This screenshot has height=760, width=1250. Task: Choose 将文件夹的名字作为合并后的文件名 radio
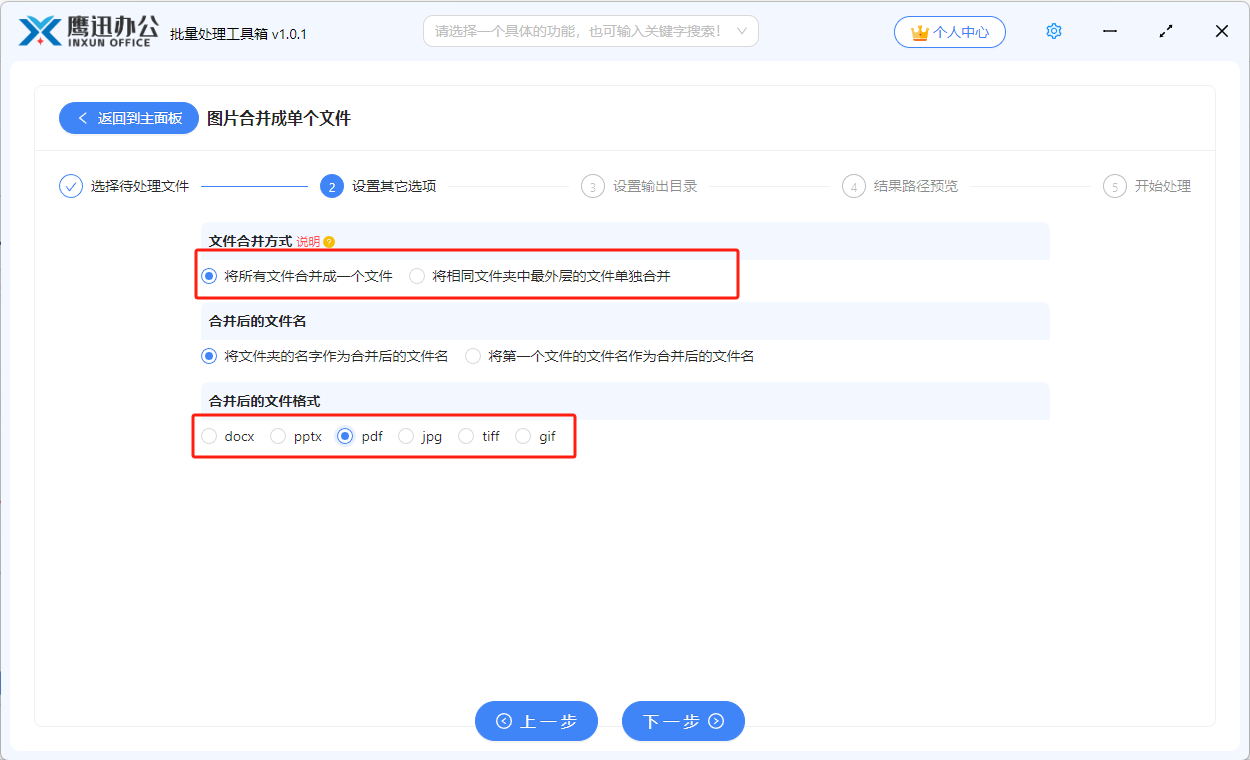point(325,356)
